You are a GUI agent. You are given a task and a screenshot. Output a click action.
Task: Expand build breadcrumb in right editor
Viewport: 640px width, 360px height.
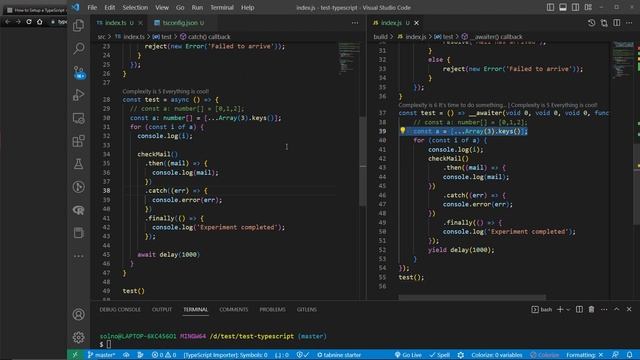pyautogui.click(x=380, y=37)
